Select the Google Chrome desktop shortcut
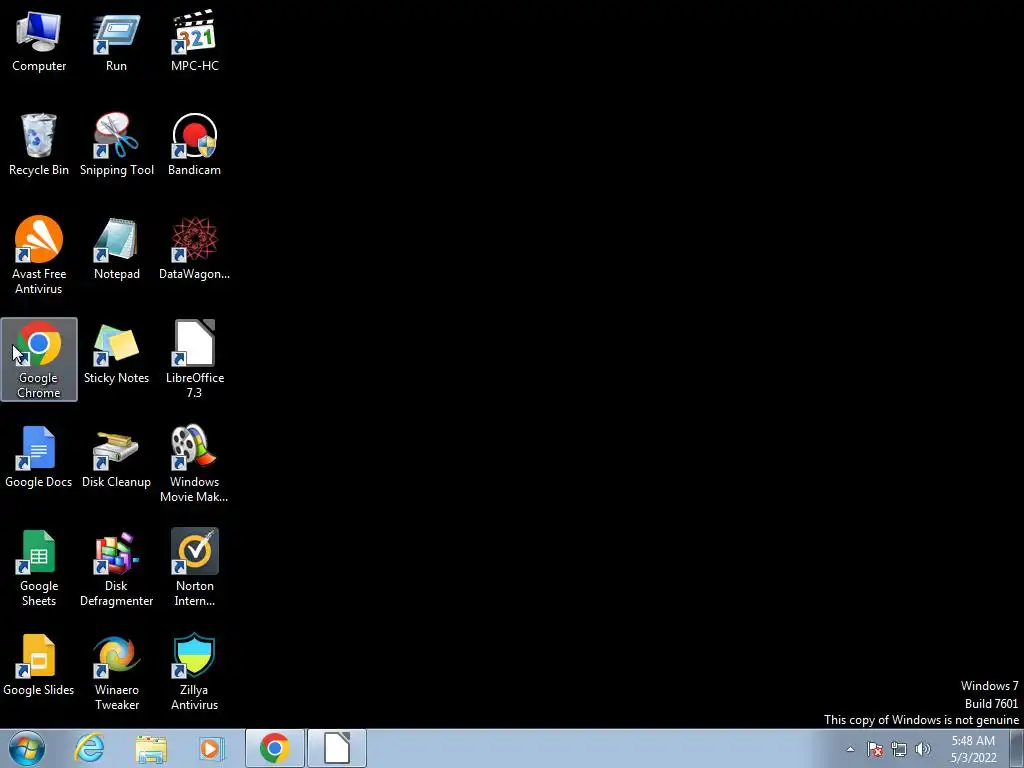1024x768 pixels. tap(39, 359)
